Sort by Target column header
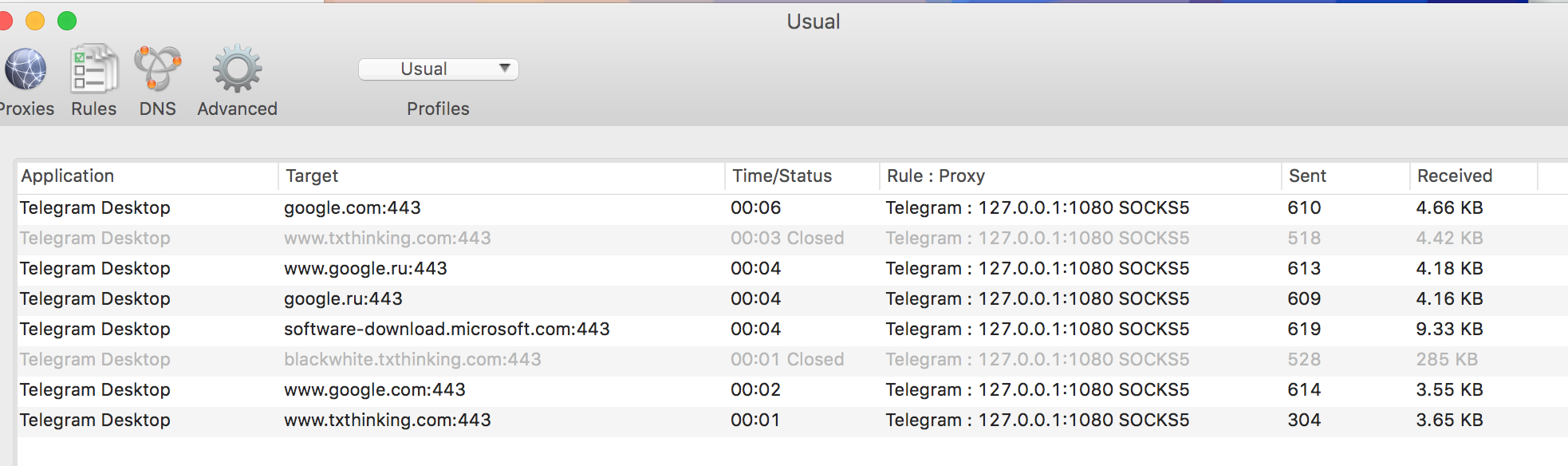This screenshot has width=1568, height=466. click(501, 176)
